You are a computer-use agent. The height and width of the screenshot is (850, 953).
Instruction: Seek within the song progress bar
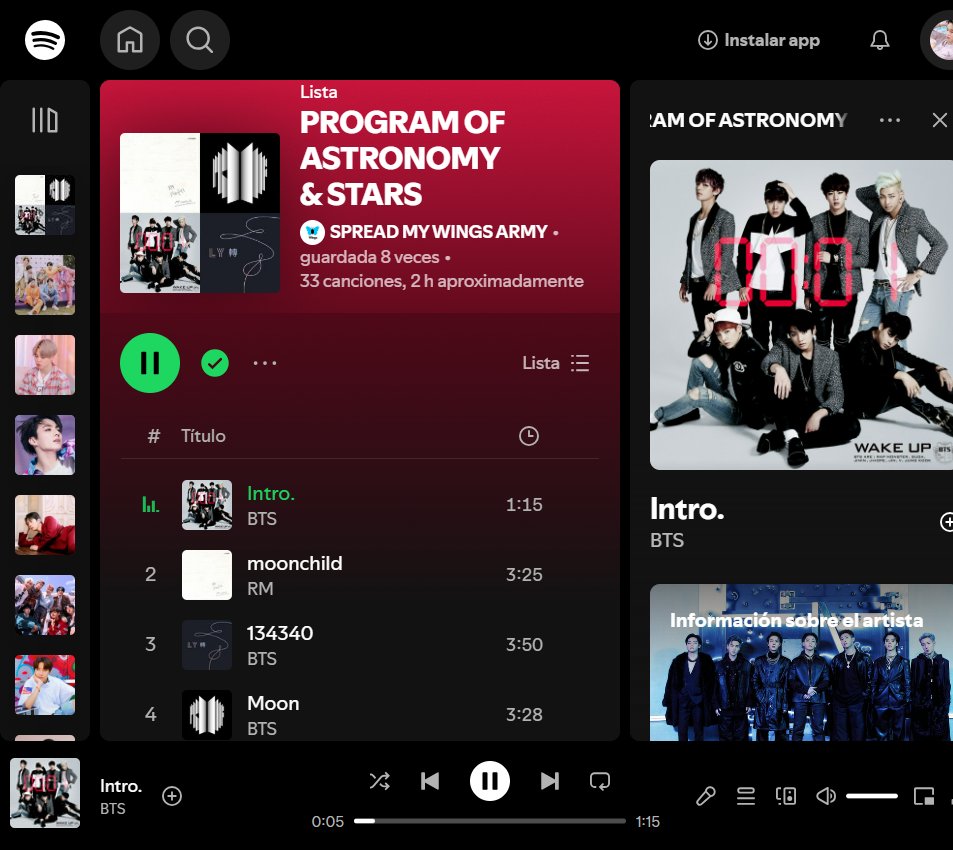pos(490,821)
